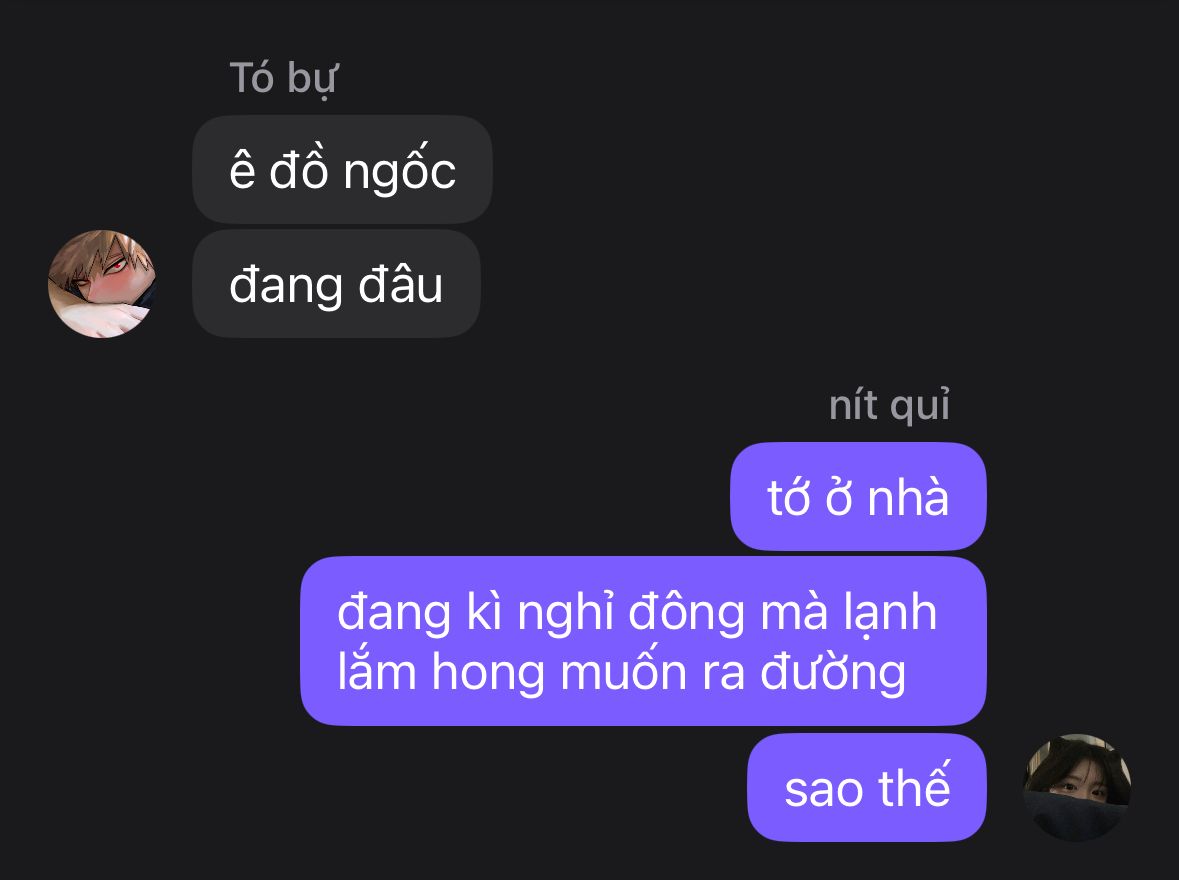Select the "sao thế" message bubble
1179x880 pixels.
[866, 787]
